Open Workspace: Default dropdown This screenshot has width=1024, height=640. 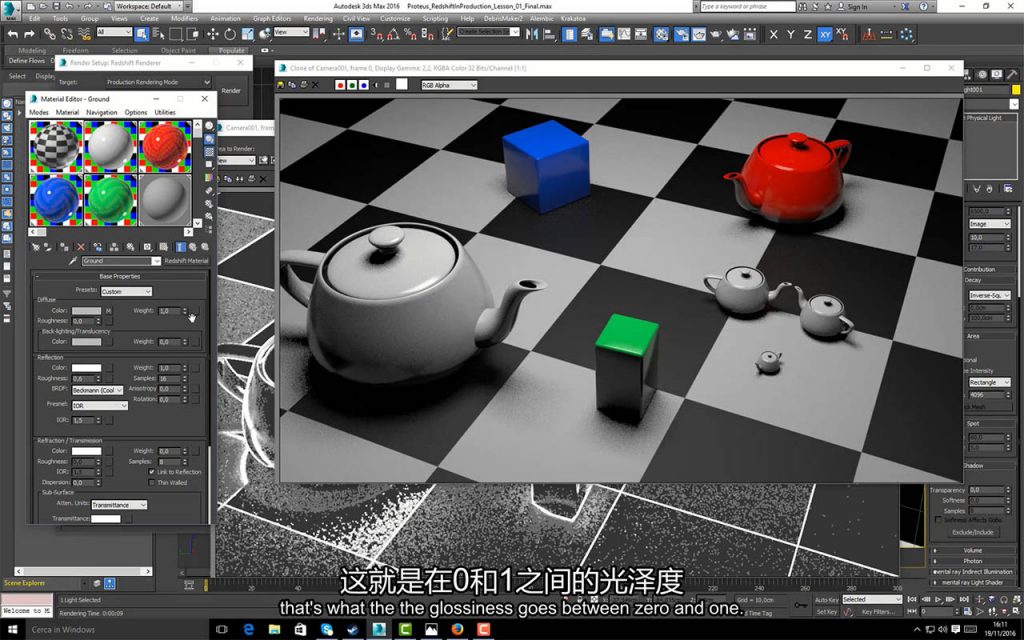(x=148, y=6)
